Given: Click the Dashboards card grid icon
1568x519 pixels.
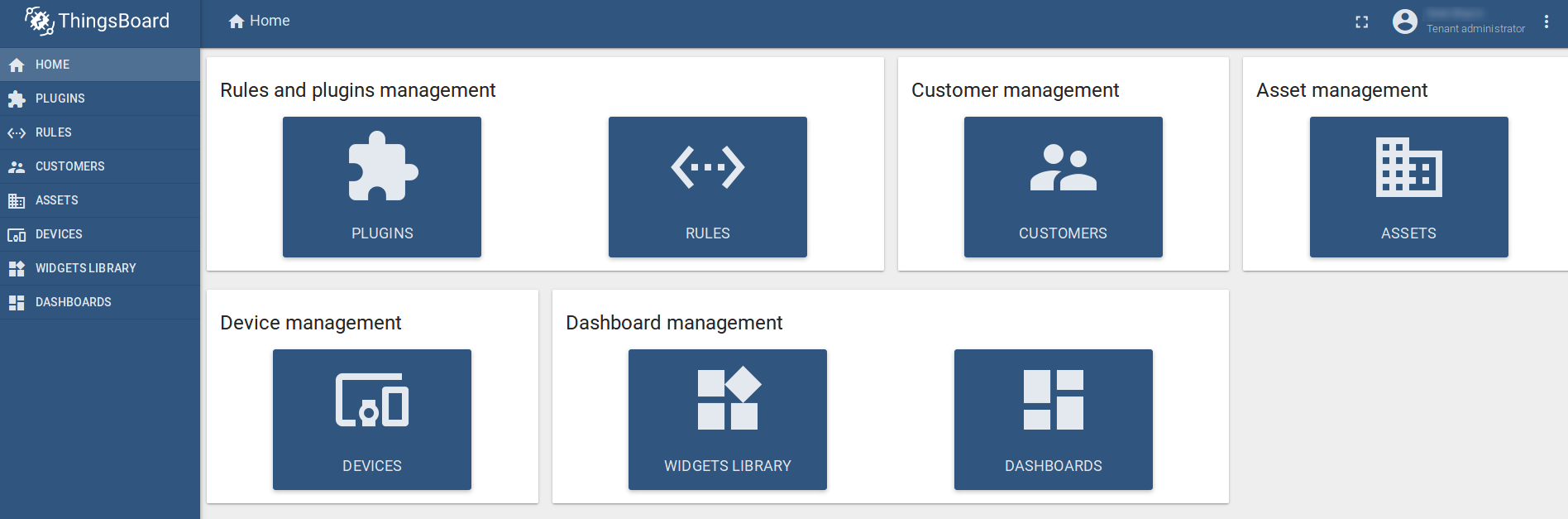Looking at the screenshot, I should pyautogui.click(x=1053, y=400).
